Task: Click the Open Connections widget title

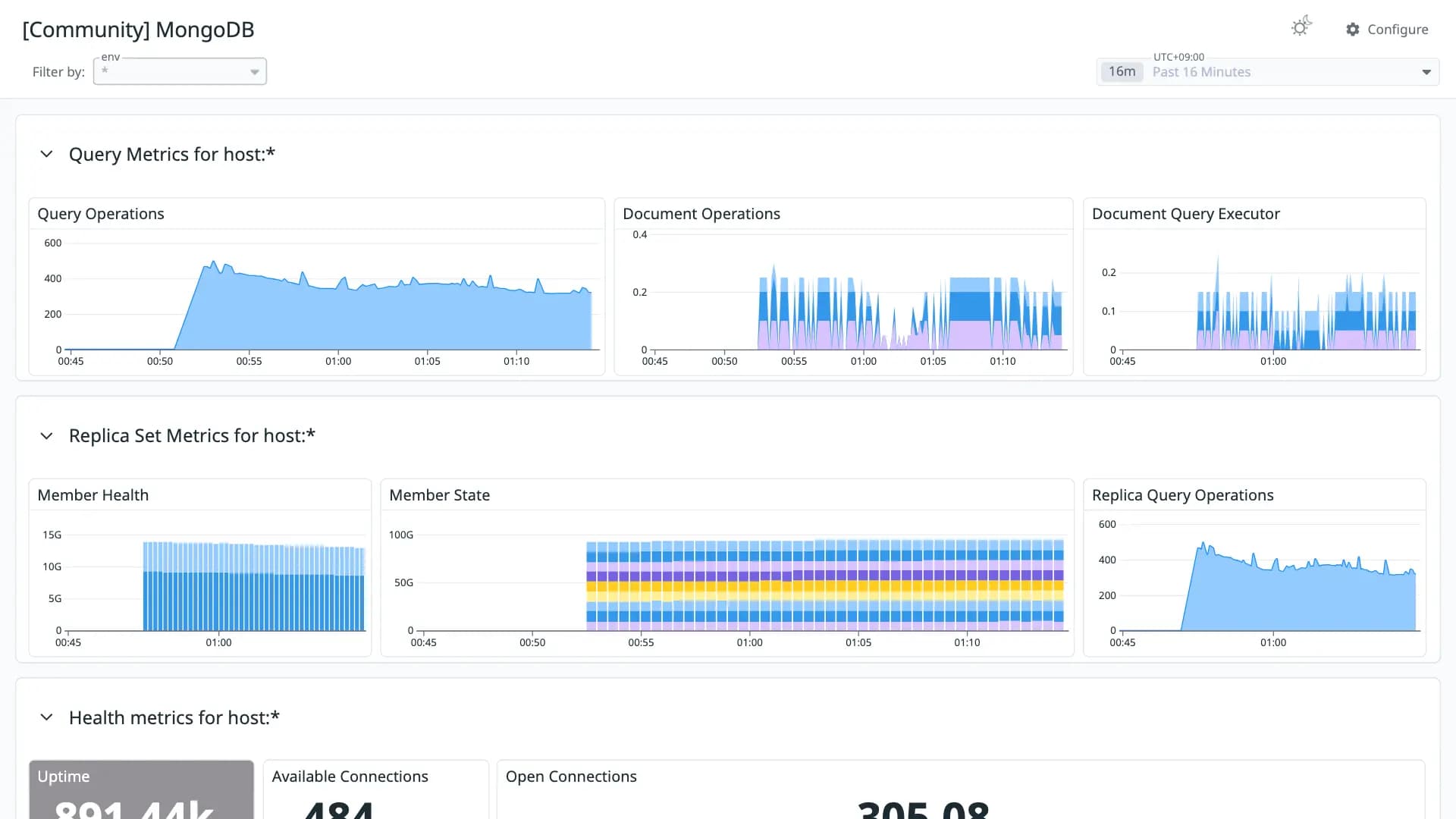Action: click(571, 777)
